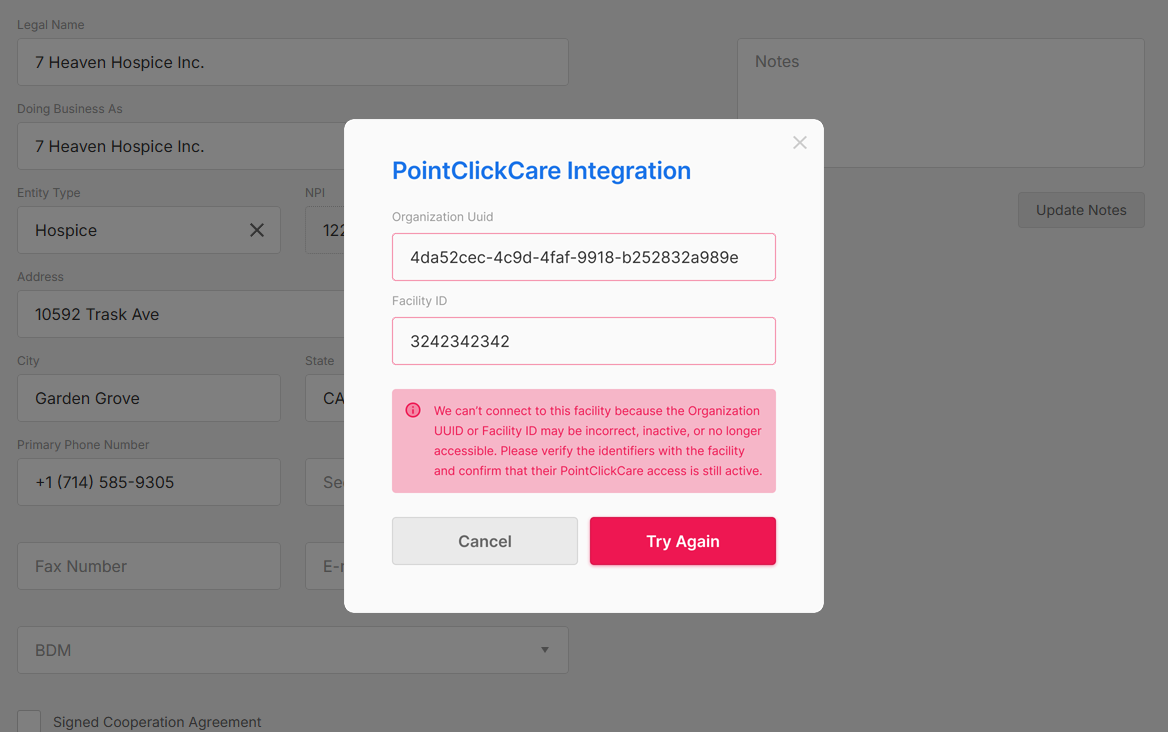Edit the Facility ID field

click(584, 341)
